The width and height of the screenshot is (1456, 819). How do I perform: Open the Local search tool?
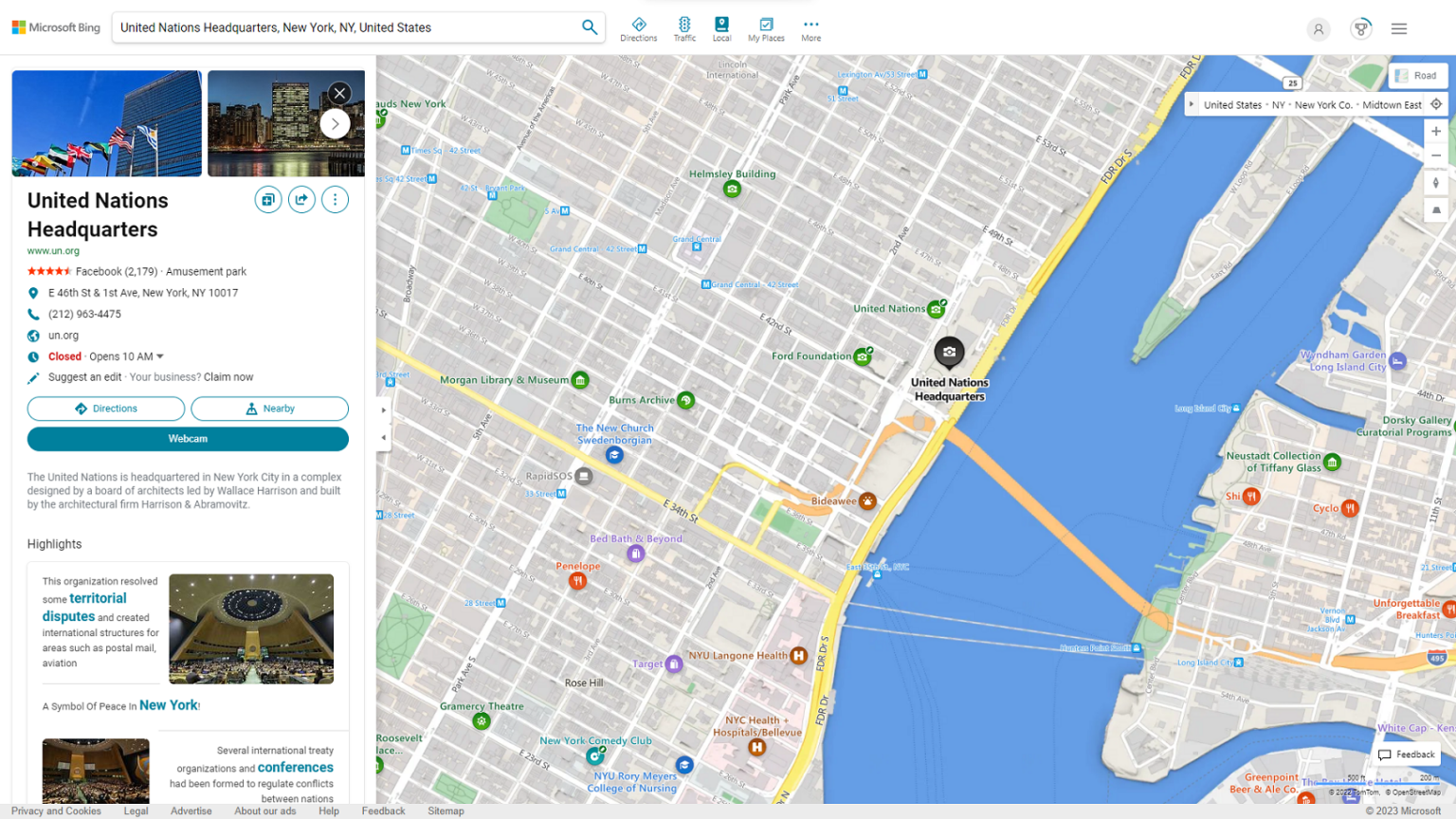click(x=721, y=27)
